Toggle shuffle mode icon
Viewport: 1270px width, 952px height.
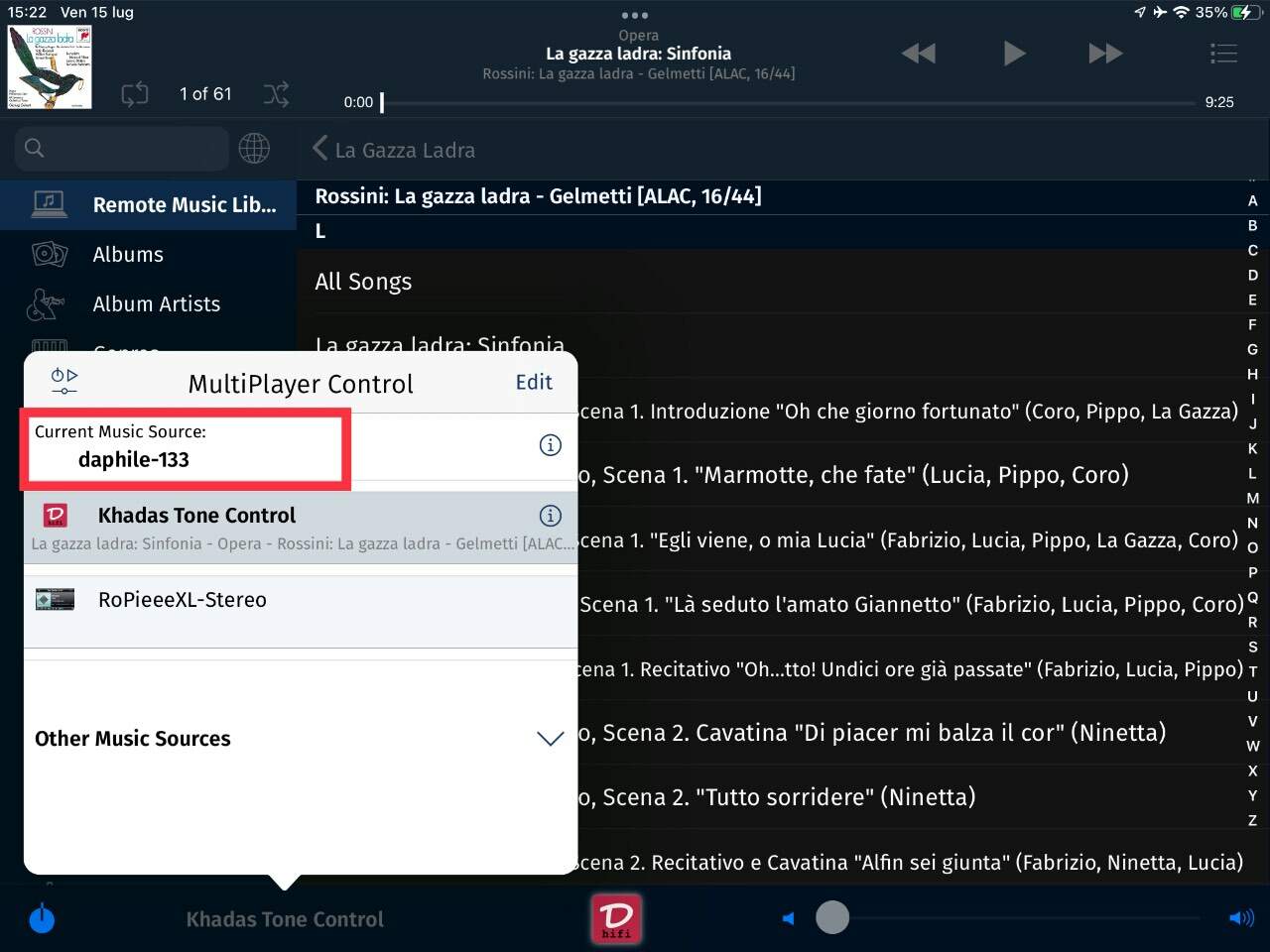pyautogui.click(x=276, y=94)
